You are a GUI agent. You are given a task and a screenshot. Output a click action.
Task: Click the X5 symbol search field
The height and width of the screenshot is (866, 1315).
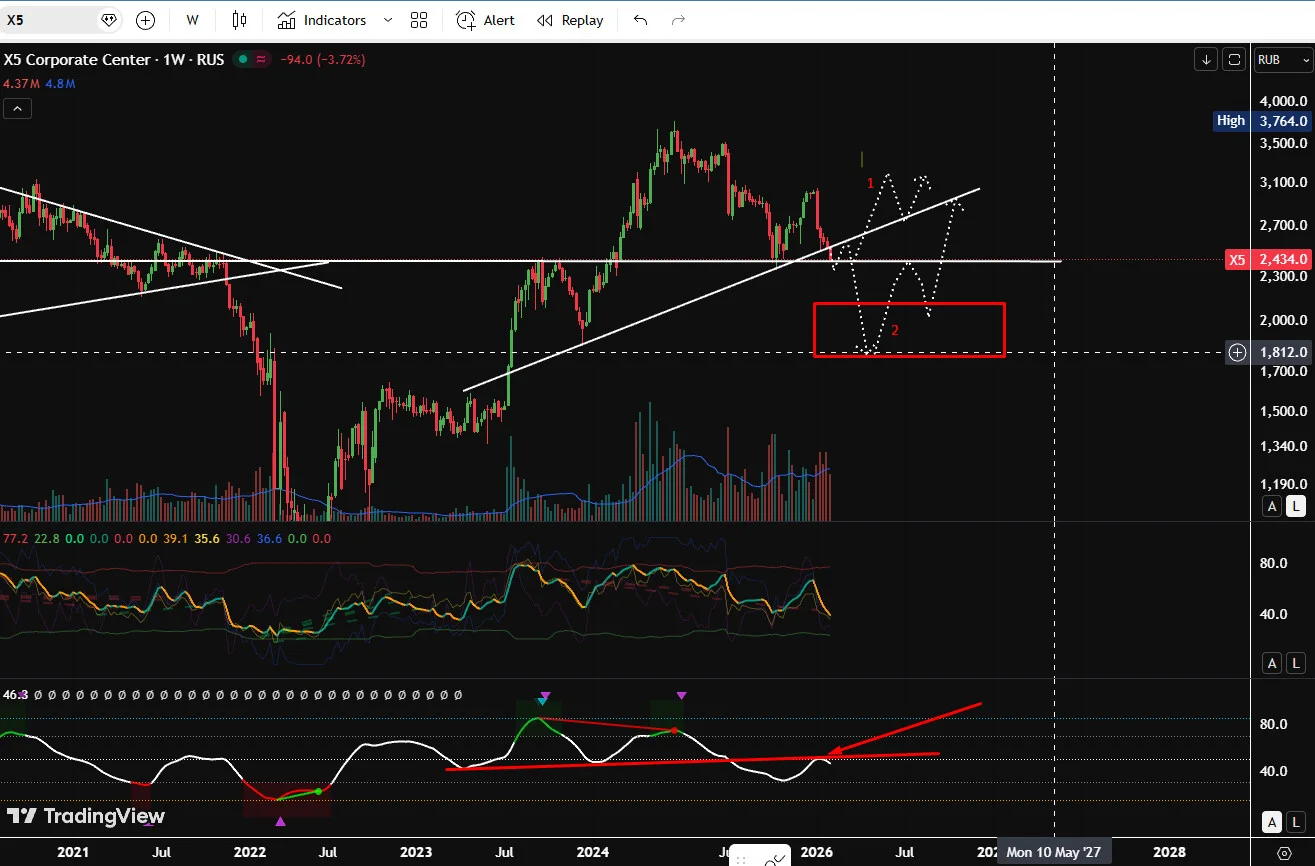50,20
